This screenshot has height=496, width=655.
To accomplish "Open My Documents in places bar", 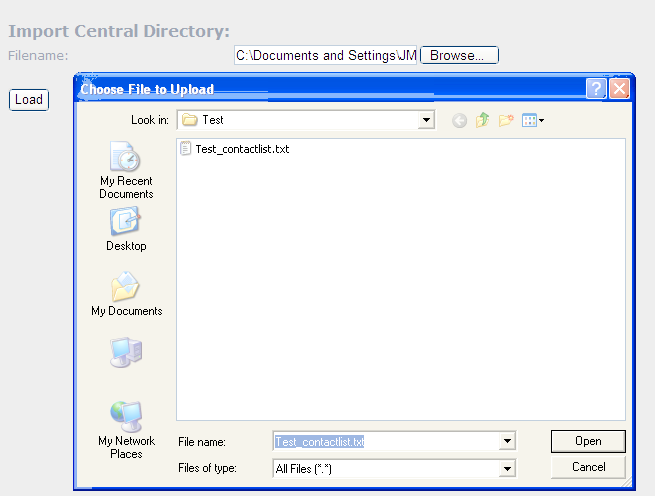I will (x=126, y=294).
